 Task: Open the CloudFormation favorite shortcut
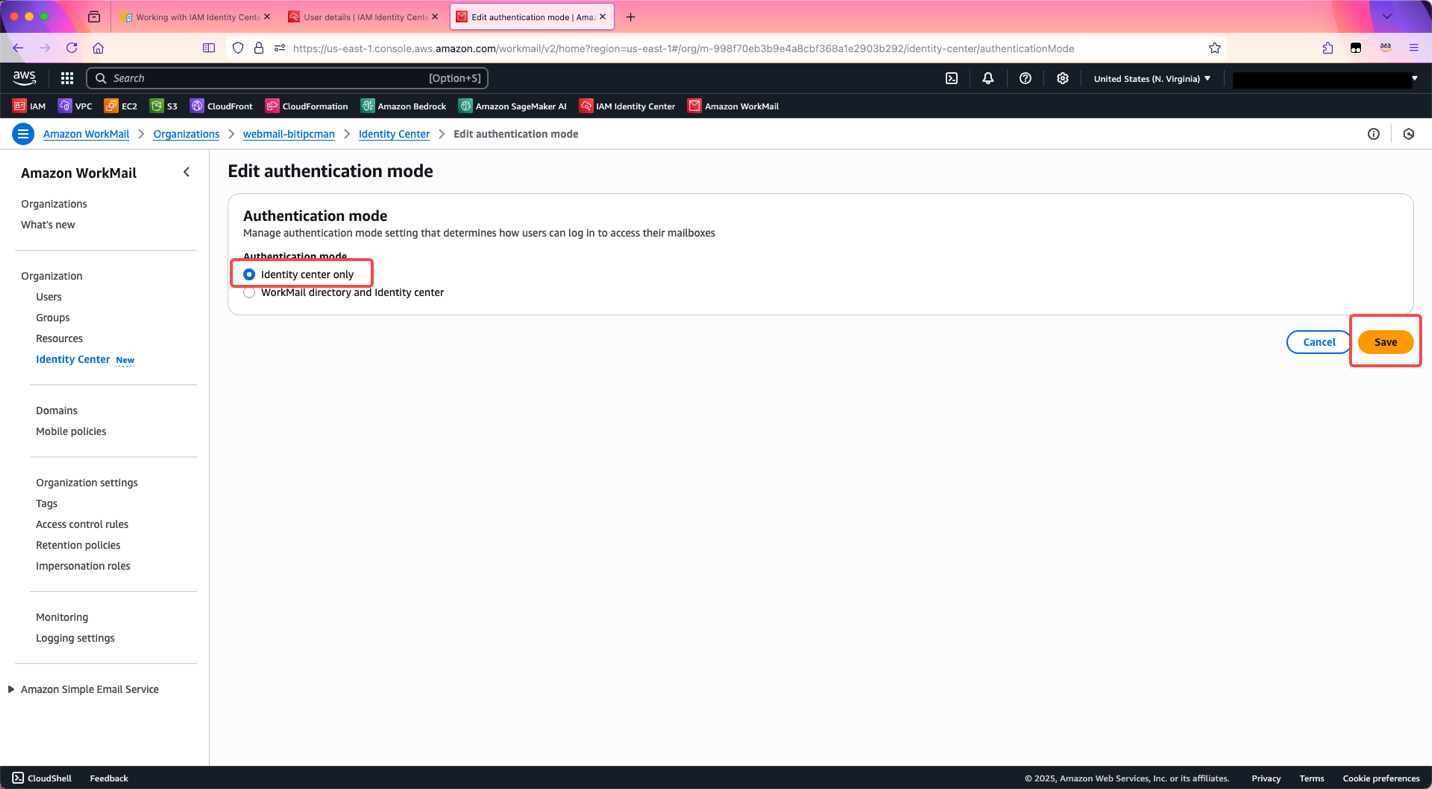coord(307,106)
